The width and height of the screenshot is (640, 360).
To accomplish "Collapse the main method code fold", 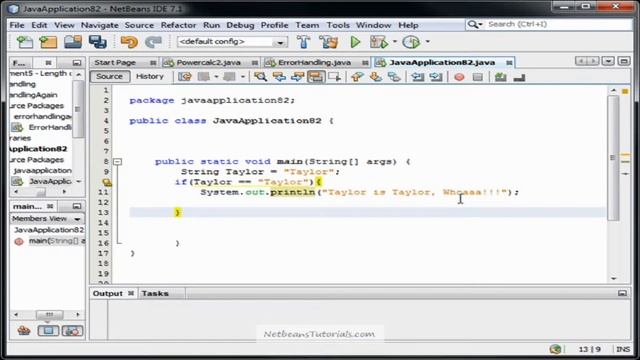I will (118, 162).
